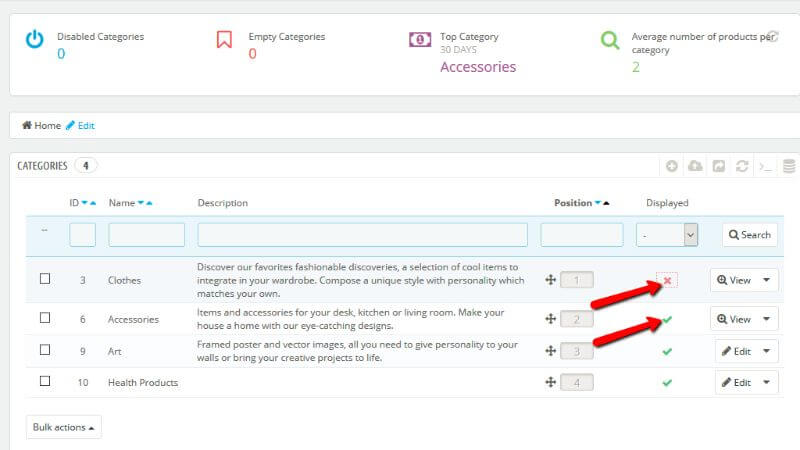
Task: Click the database export icon
Action: [x=789, y=166]
